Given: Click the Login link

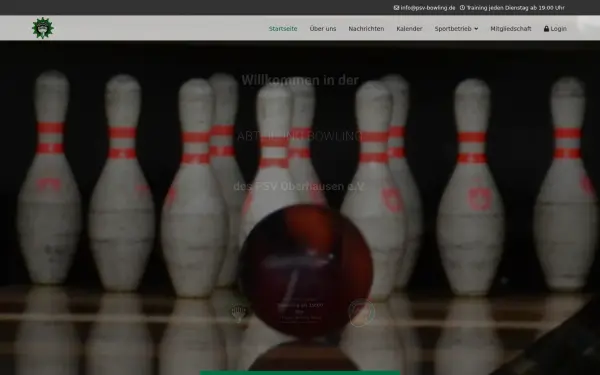Looking at the screenshot, I should 558,29.
